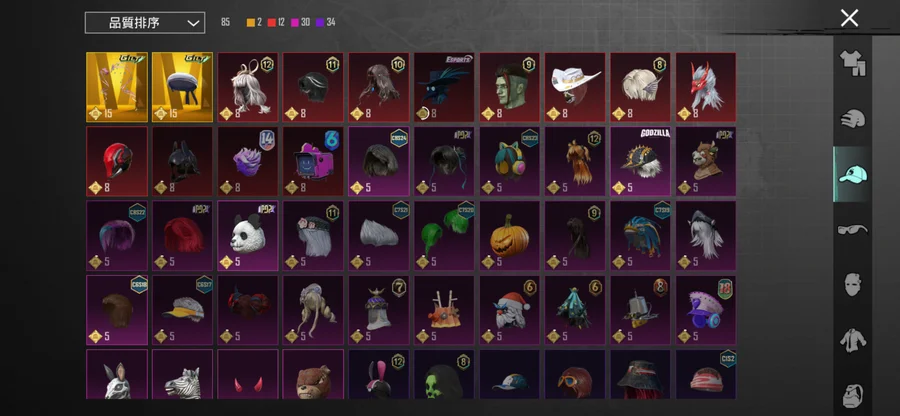Choose the Godzilla spiked cap item
The height and width of the screenshot is (416, 900).
point(641,161)
